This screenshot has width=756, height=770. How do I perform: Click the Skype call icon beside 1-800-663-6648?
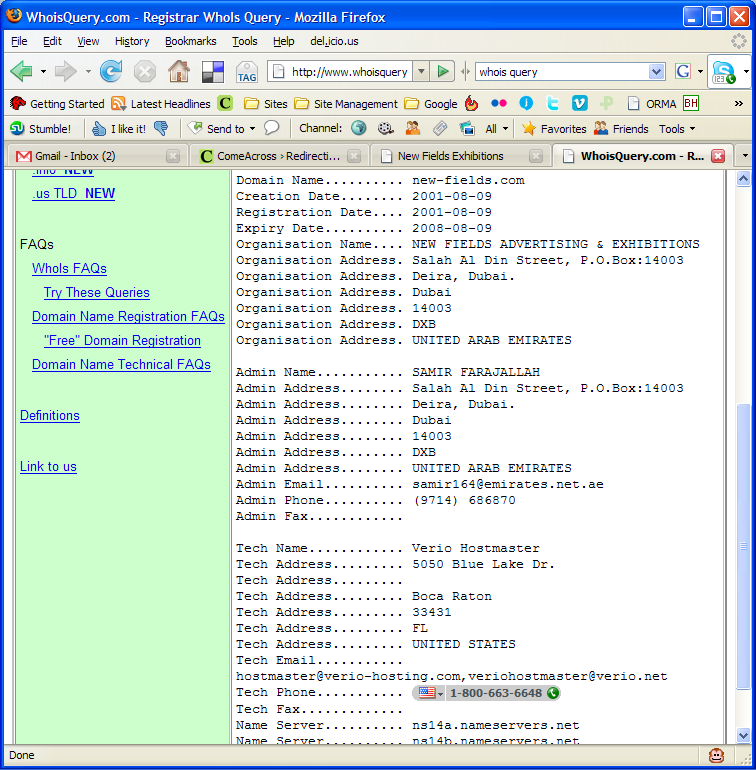(x=553, y=693)
